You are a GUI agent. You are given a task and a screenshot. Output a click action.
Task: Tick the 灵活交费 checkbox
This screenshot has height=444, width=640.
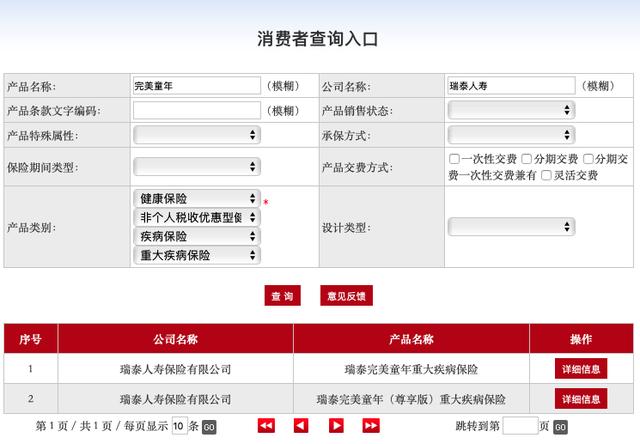click(546, 175)
